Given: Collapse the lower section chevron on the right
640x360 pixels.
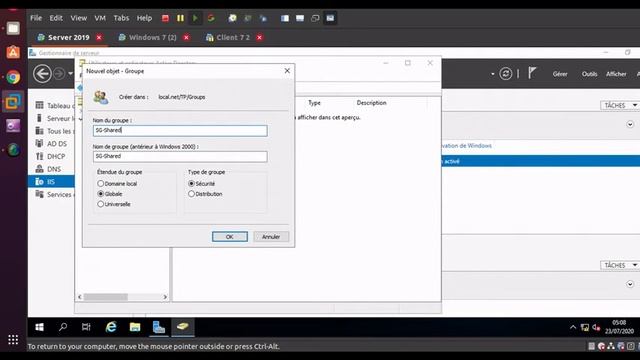Looking at the screenshot, I should (x=630, y=284).
